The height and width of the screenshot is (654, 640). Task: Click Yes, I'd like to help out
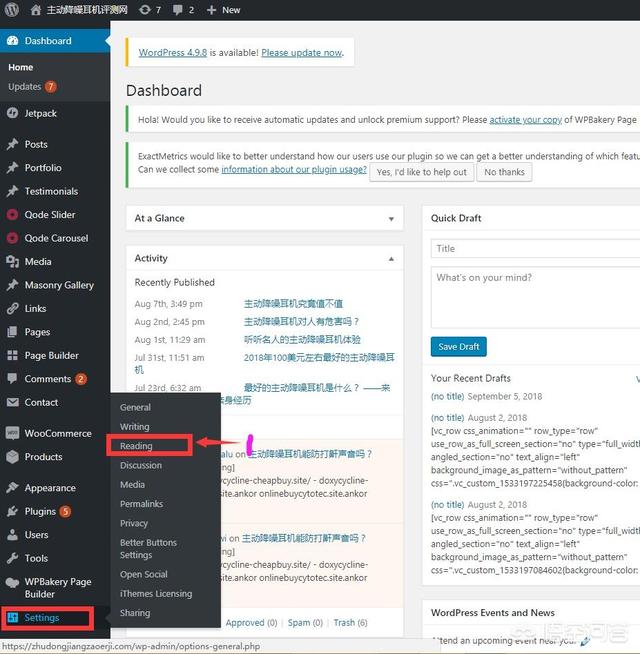421,172
